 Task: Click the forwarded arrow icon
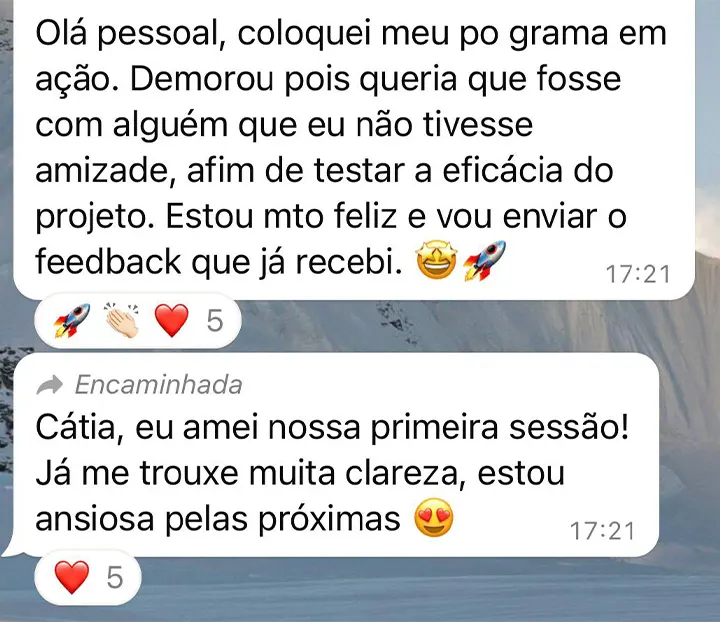pyautogui.click(x=50, y=385)
